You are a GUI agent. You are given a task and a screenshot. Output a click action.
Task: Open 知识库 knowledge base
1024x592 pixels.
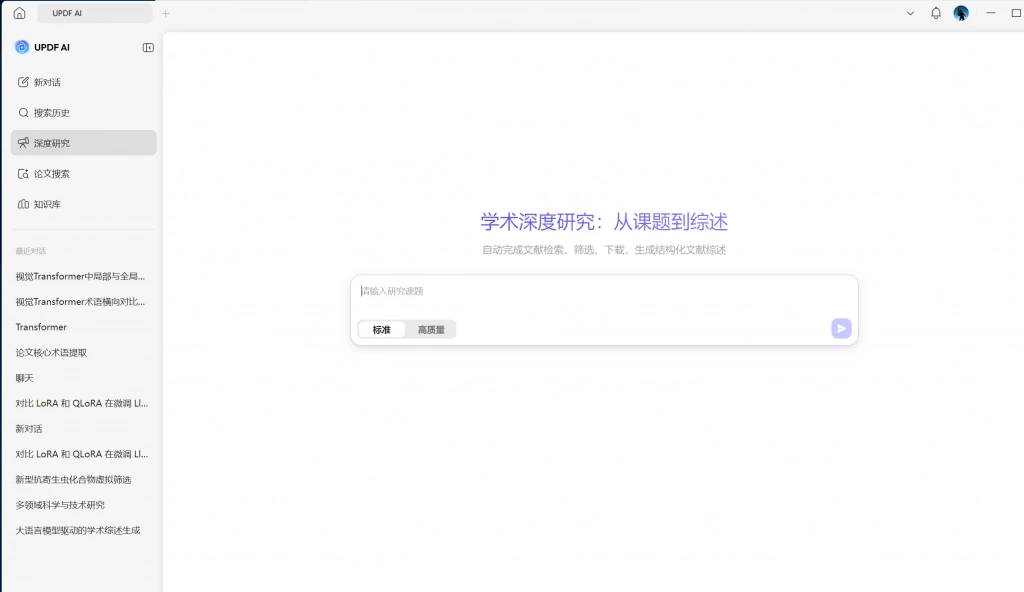(x=84, y=204)
